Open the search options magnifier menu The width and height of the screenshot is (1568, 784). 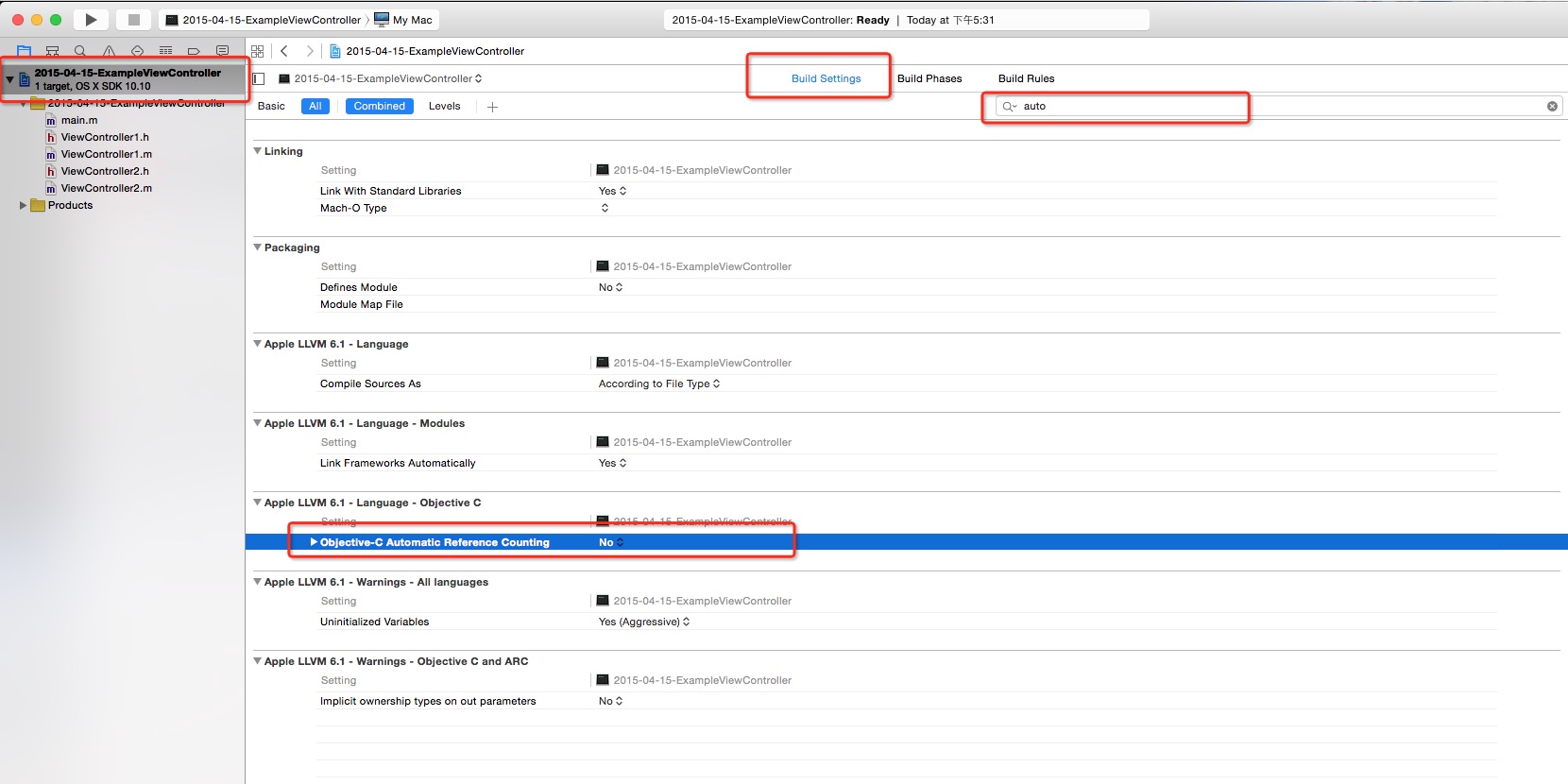click(1009, 106)
